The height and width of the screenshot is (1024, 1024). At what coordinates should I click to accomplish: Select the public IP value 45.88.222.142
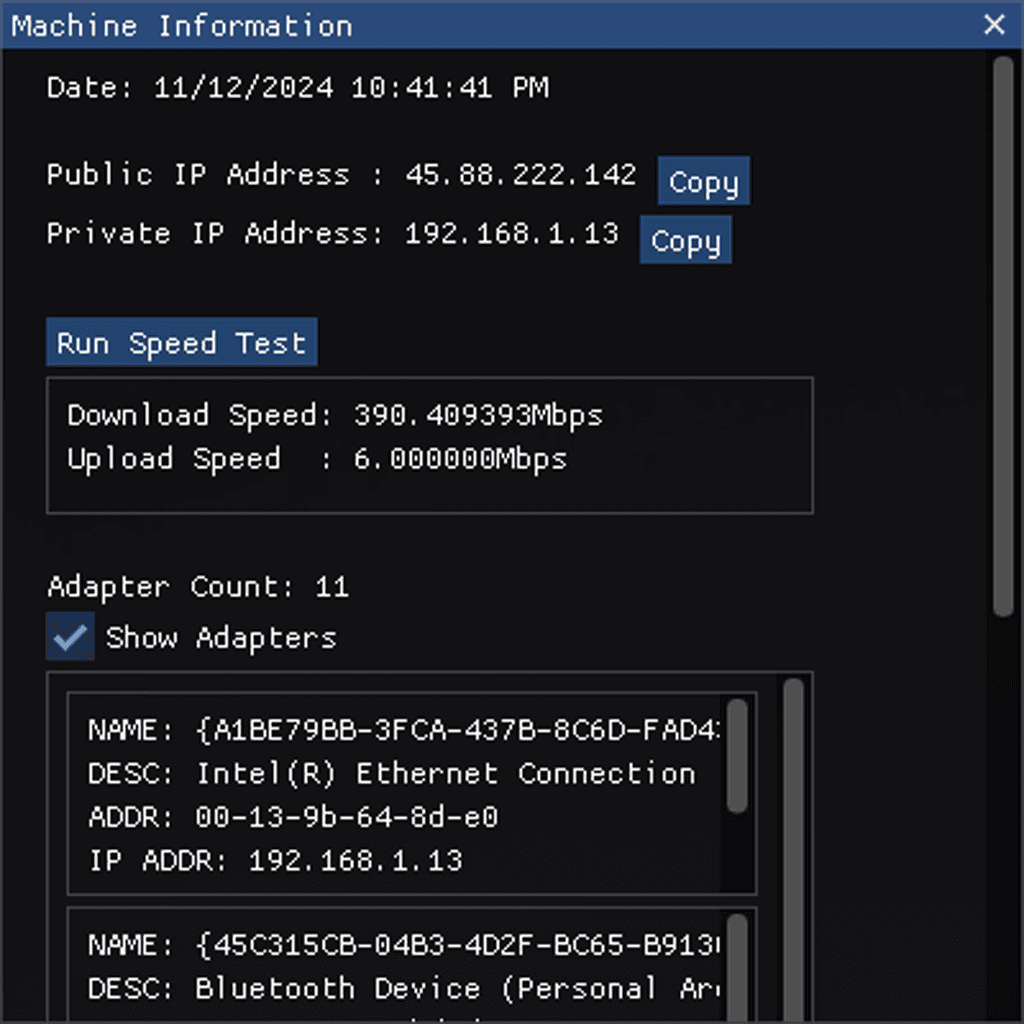tap(520, 175)
